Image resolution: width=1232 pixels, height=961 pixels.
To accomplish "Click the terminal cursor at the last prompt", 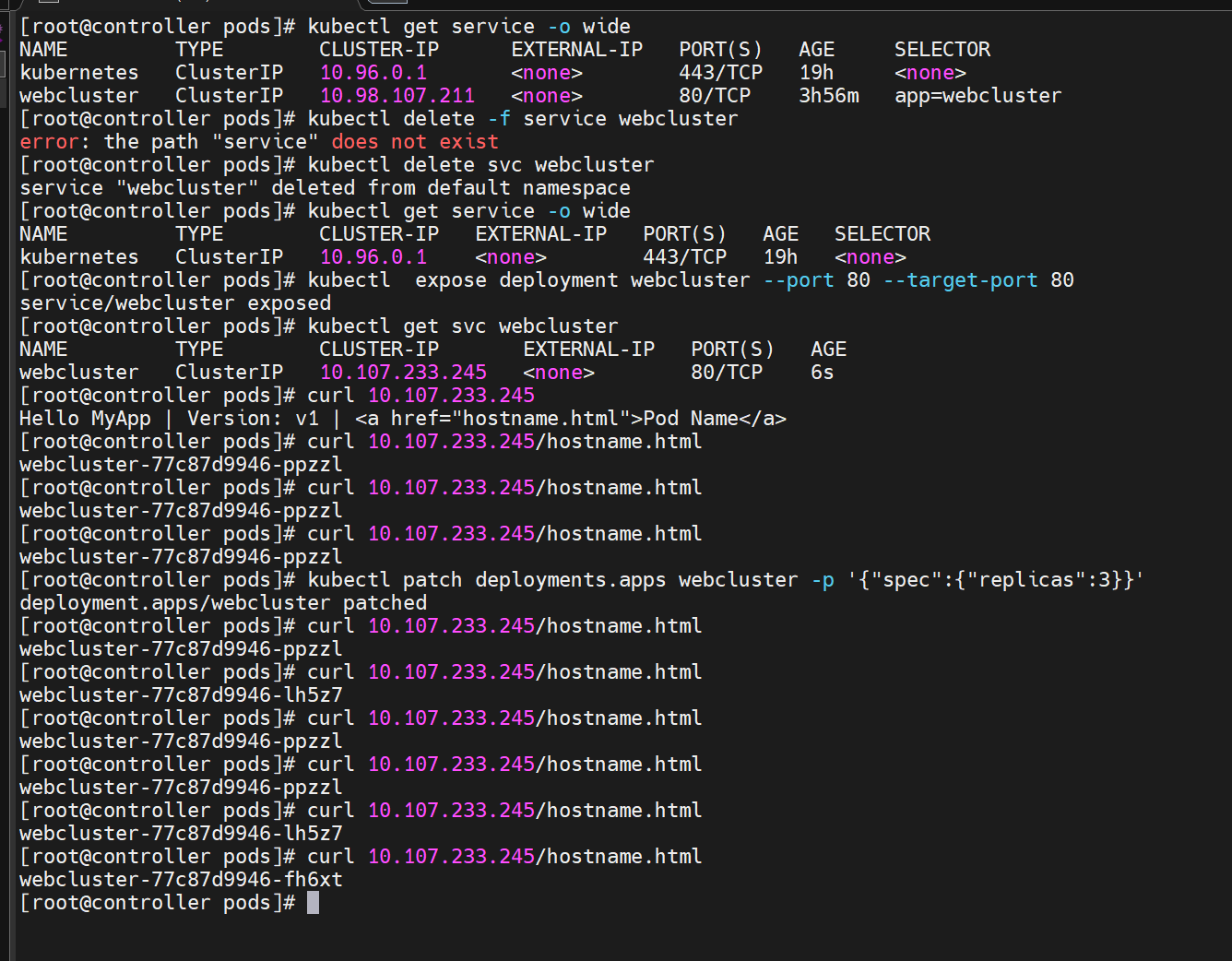I will [x=314, y=903].
